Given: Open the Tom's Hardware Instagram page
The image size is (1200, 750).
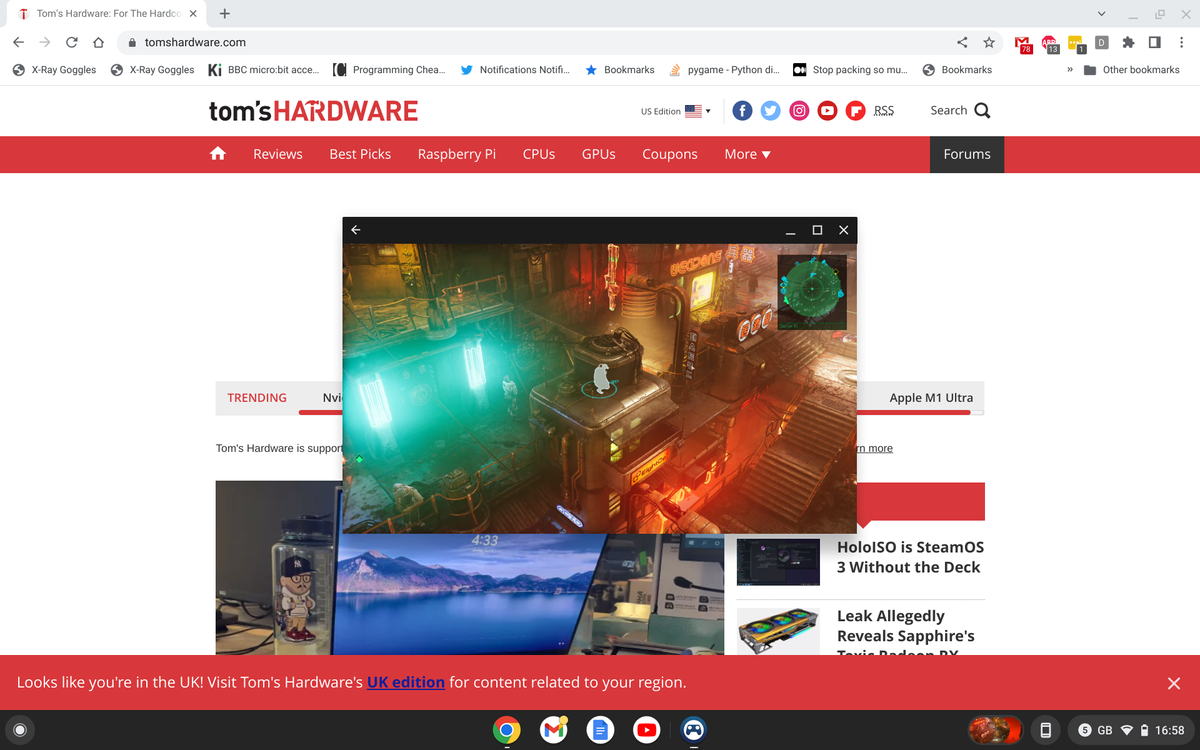Looking at the screenshot, I should (x=799, y=111).
